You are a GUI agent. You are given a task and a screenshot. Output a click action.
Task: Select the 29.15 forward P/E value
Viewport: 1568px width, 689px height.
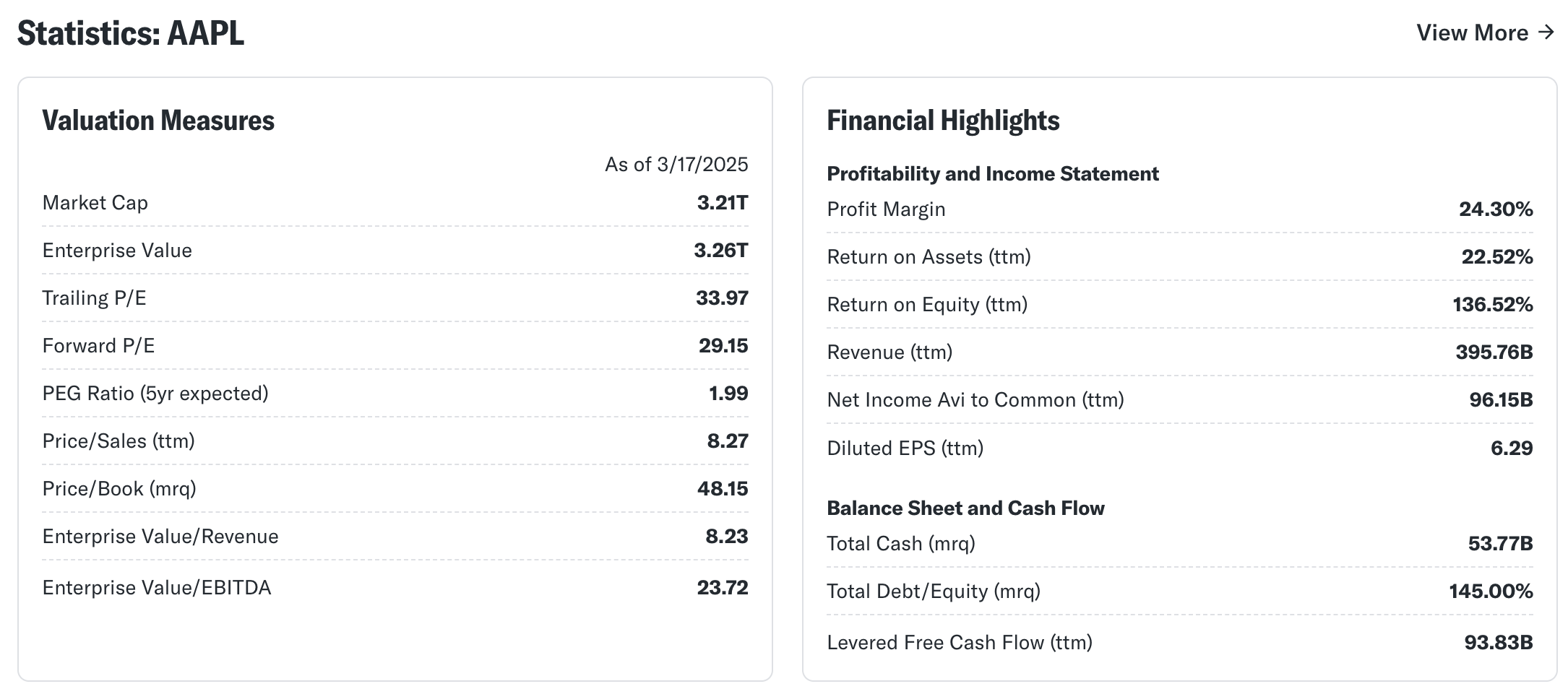723,346
